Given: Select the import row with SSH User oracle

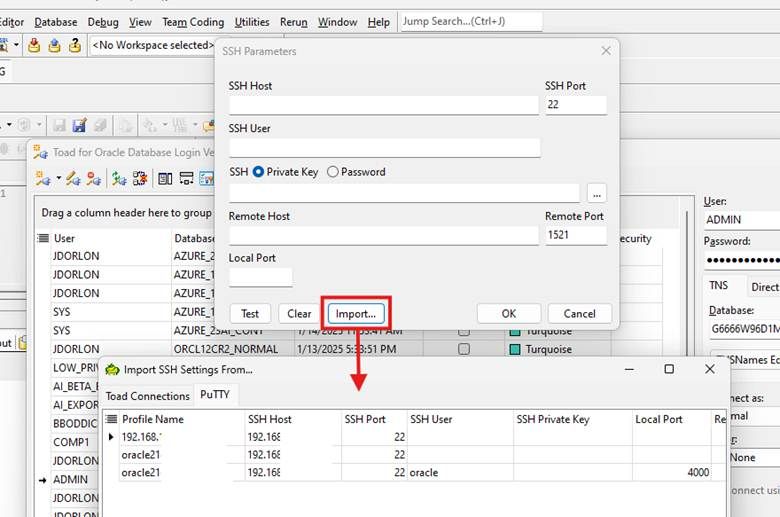Looking at the screenshot, I should 415,473.
